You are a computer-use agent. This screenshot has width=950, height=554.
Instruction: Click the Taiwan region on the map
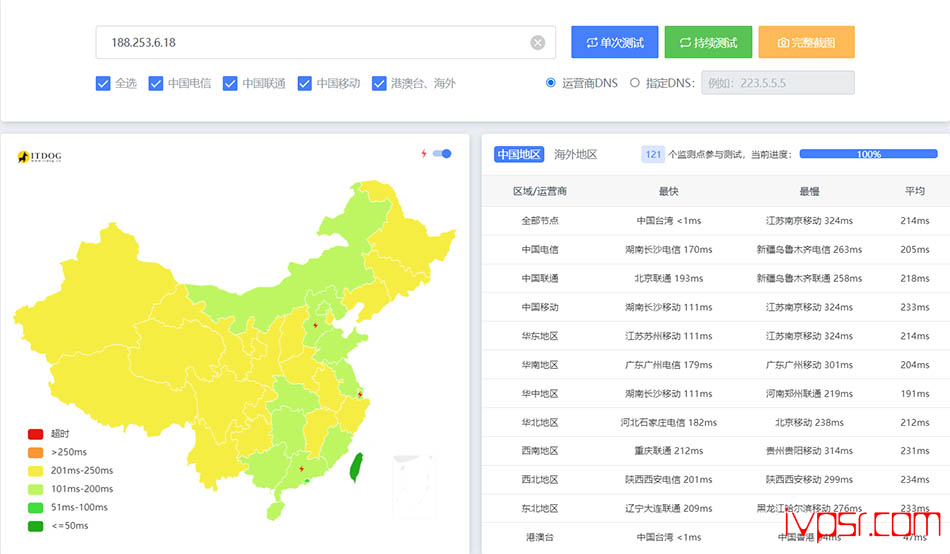356,467
